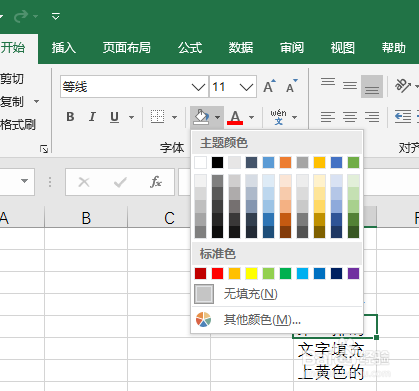Click the text orientation icon
419x391 pixels.
click(x=402, y=86)
